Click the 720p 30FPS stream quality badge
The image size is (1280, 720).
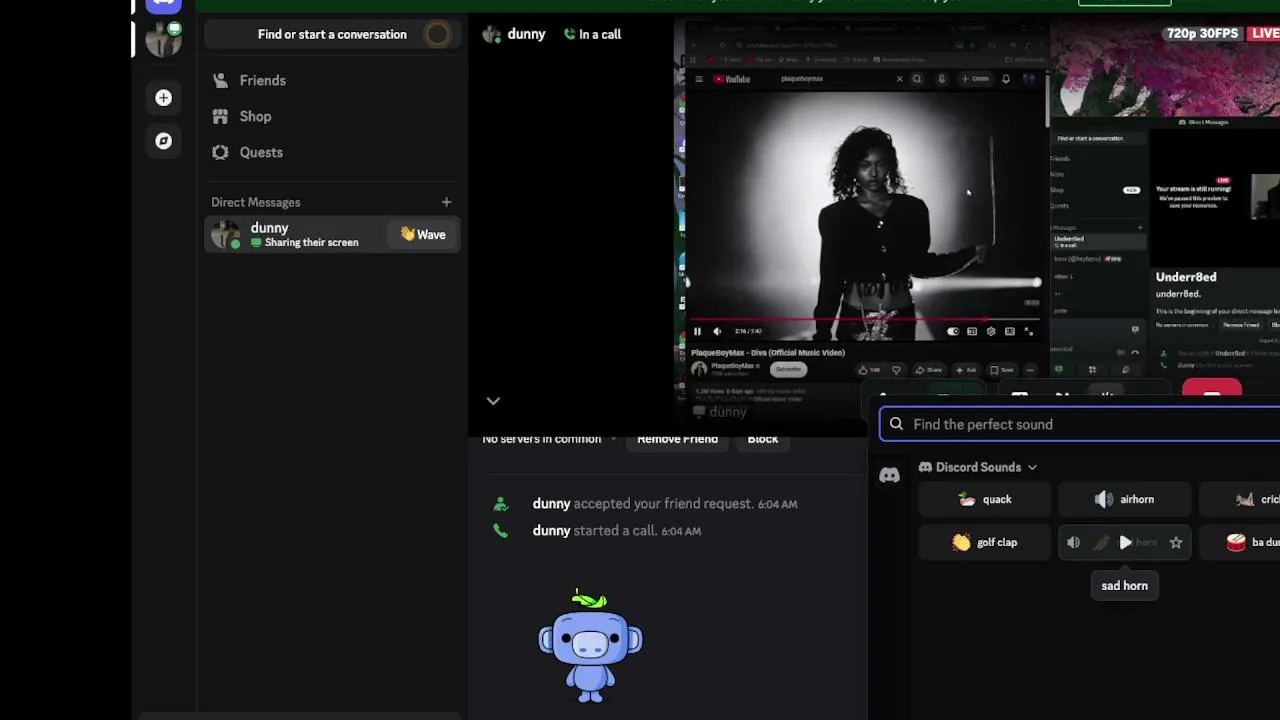(x=1202, y=33)
